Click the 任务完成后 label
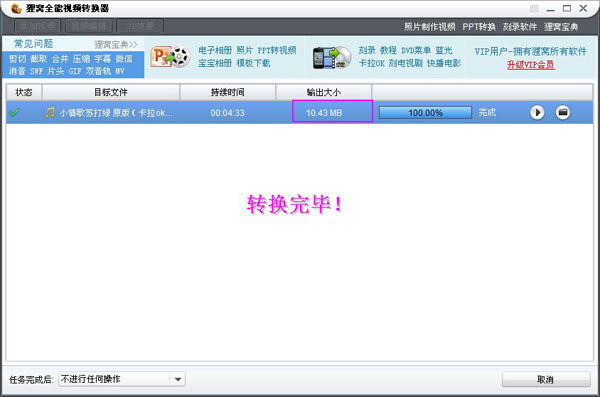600x397 pixels. 31,380
